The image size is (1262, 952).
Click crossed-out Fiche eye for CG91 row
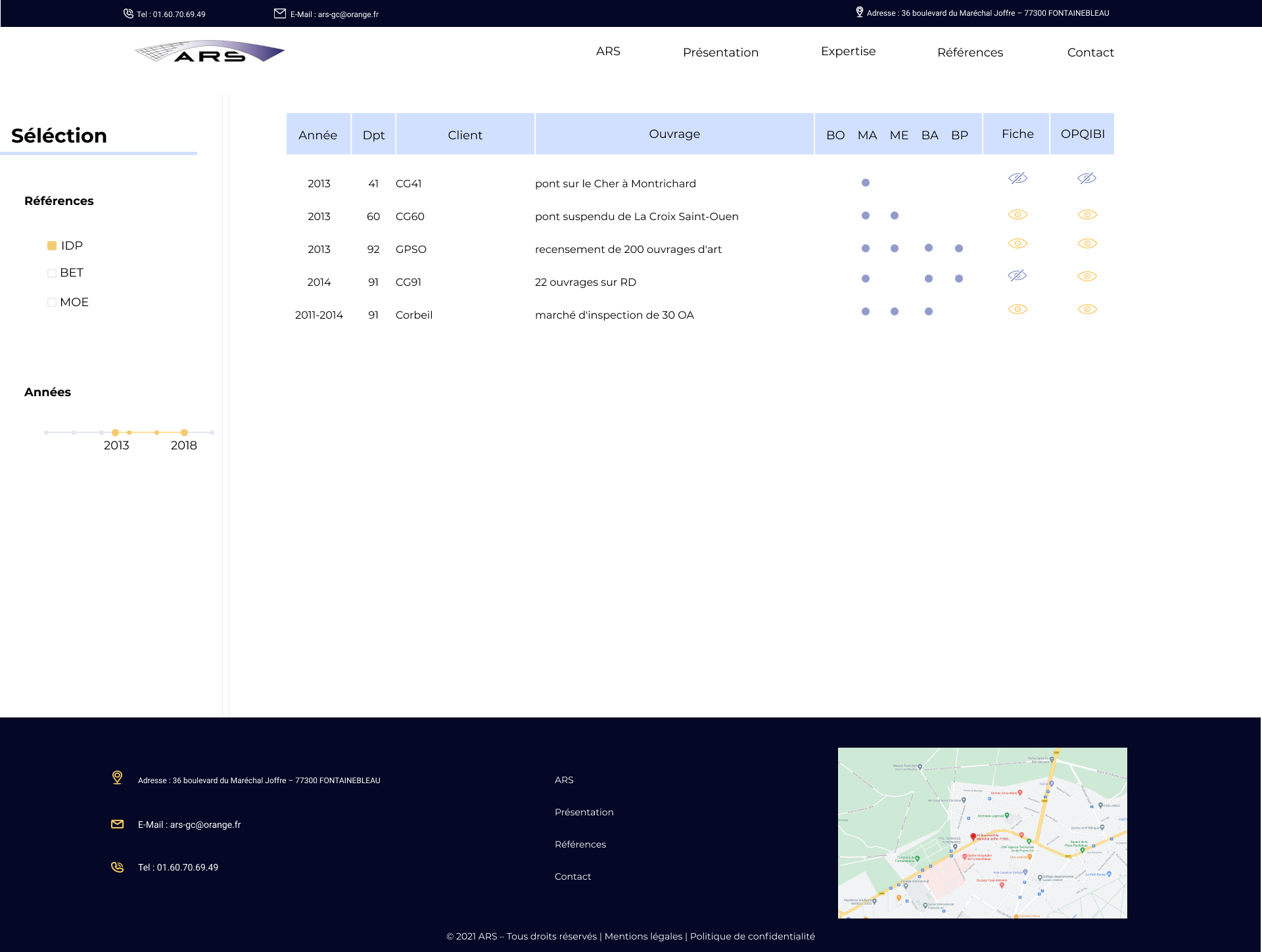[x=1017, y=276]
